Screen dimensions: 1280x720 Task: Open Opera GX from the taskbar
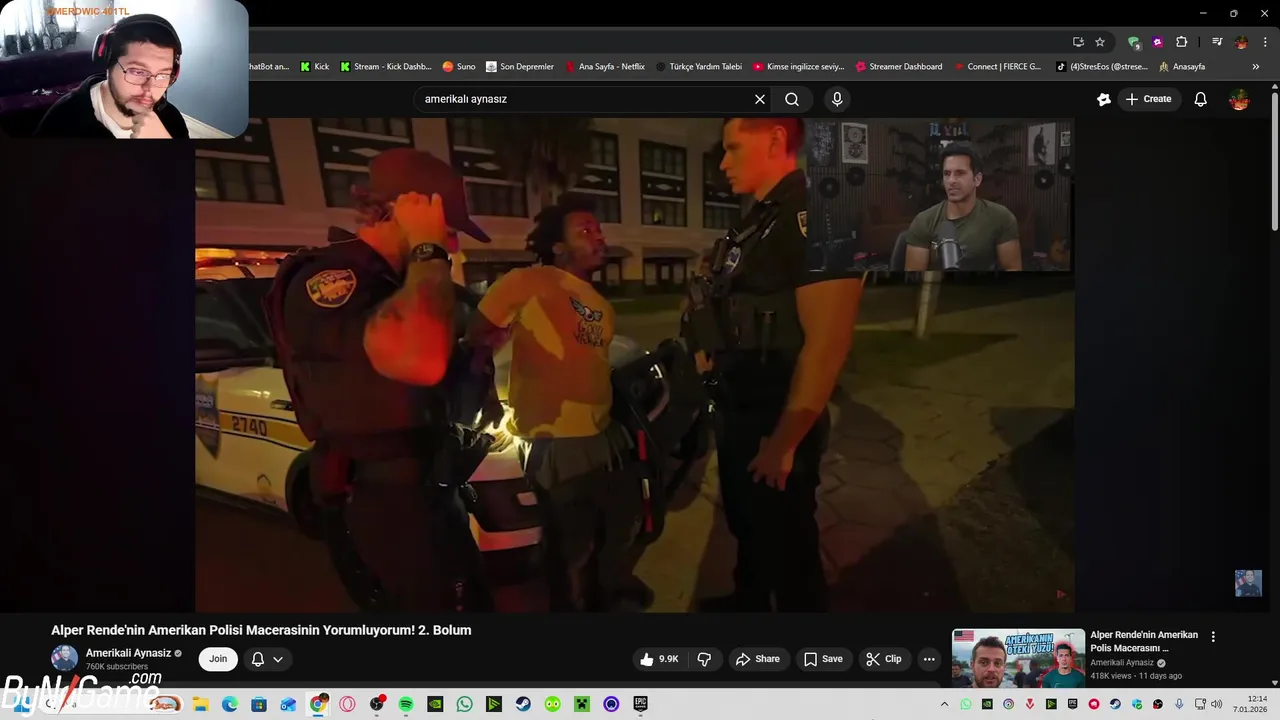click(347, 704)
